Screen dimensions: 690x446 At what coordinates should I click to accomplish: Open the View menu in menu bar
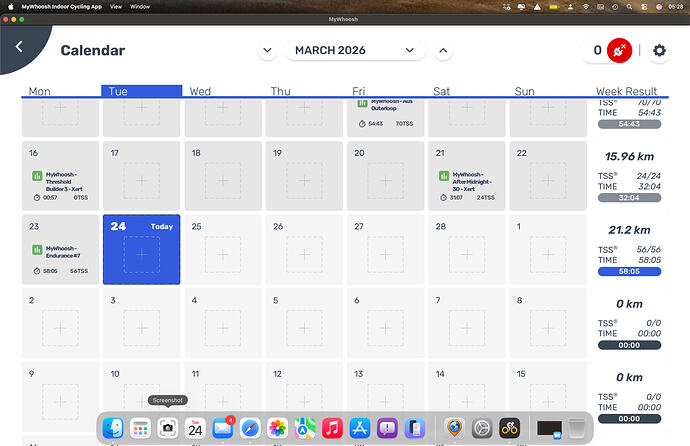117,6
